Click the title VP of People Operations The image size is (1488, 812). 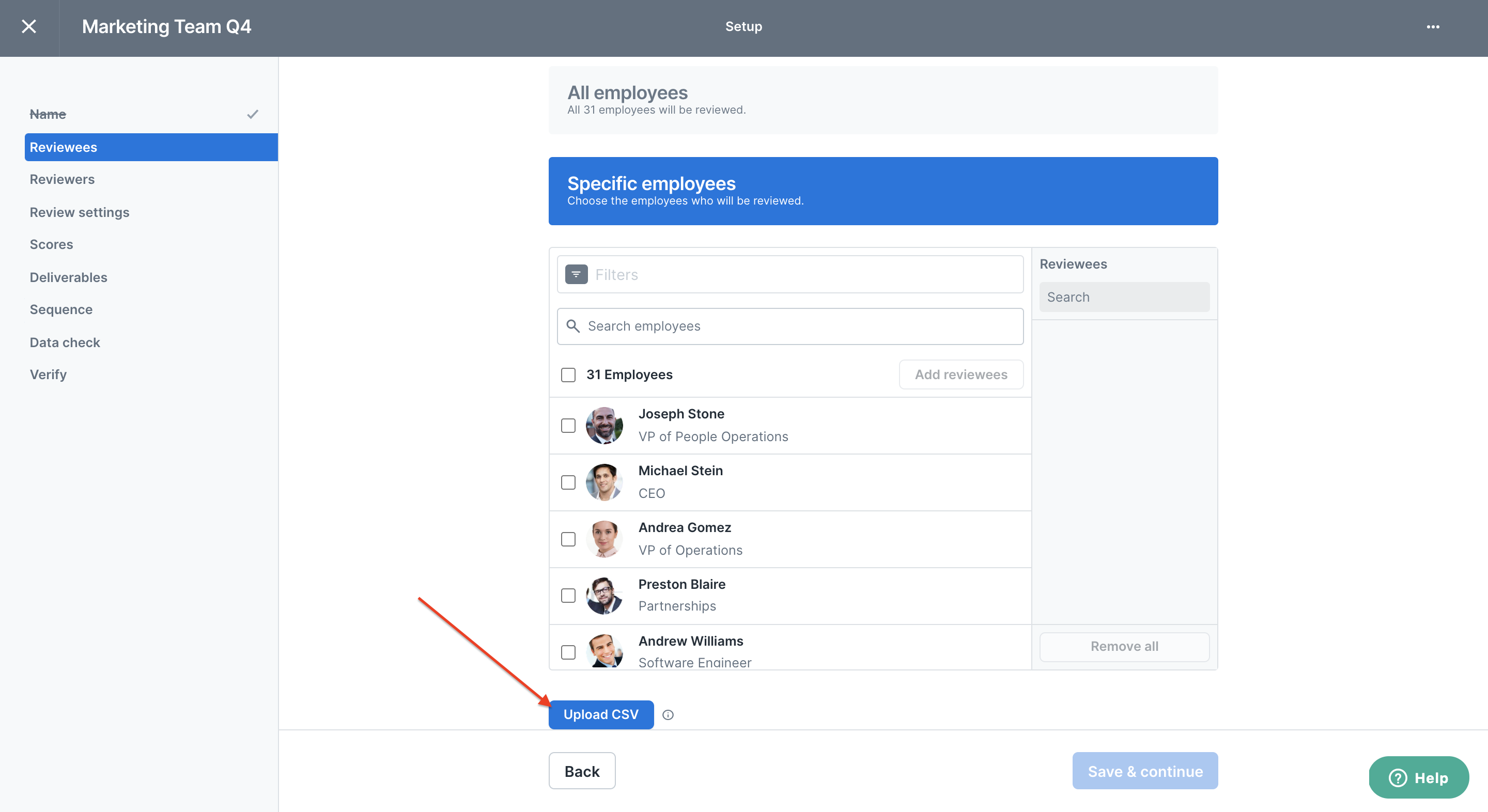tap(714, 436)
